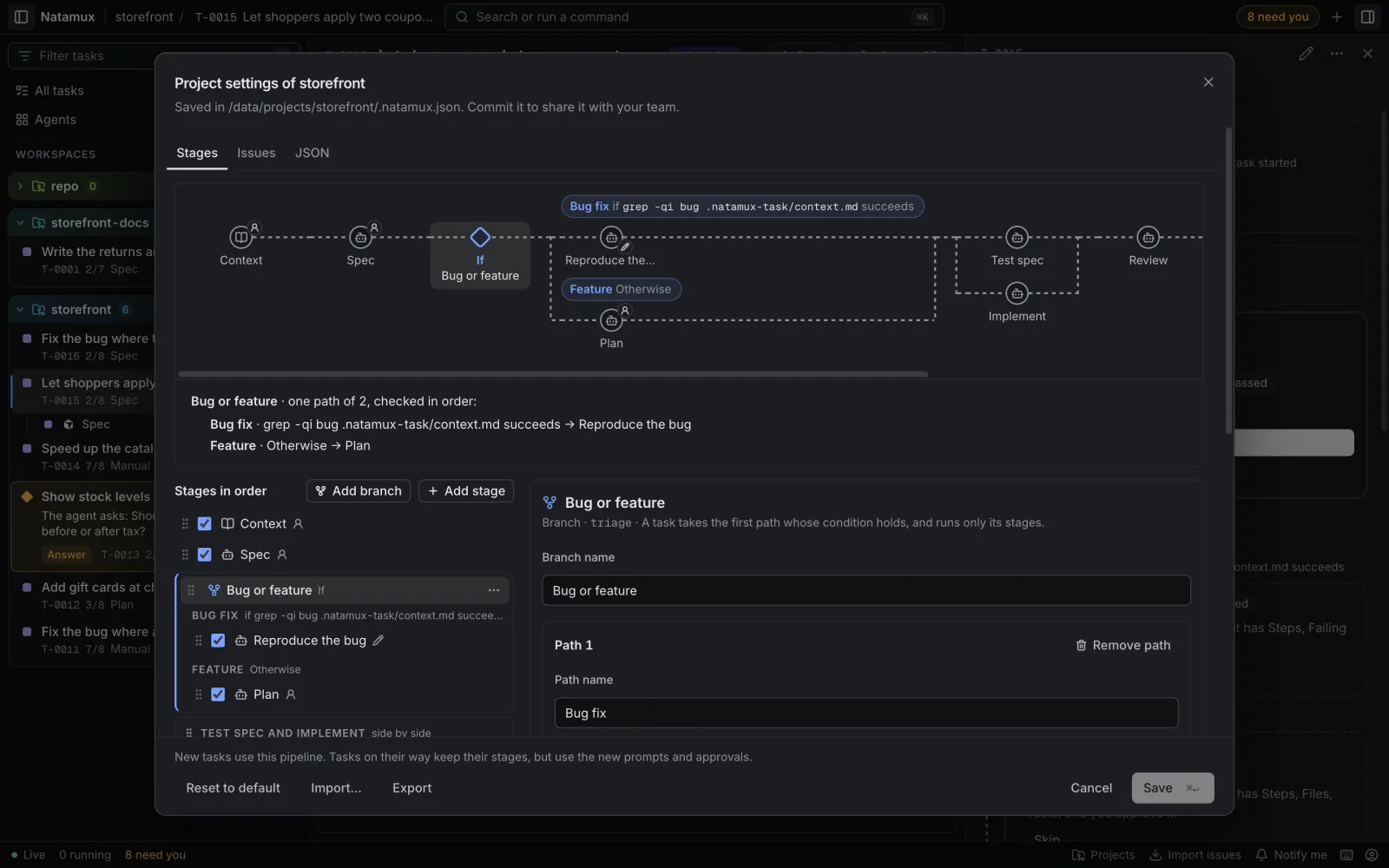The image size is (1389, 868).
Task: Switch to the JSON tab
Action: coord(312,153)
